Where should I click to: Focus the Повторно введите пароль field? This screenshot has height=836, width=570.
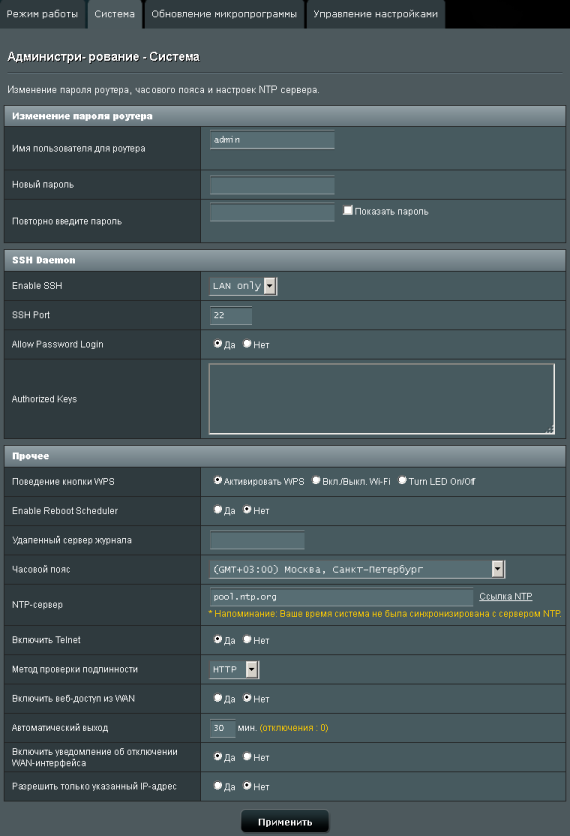272,212
